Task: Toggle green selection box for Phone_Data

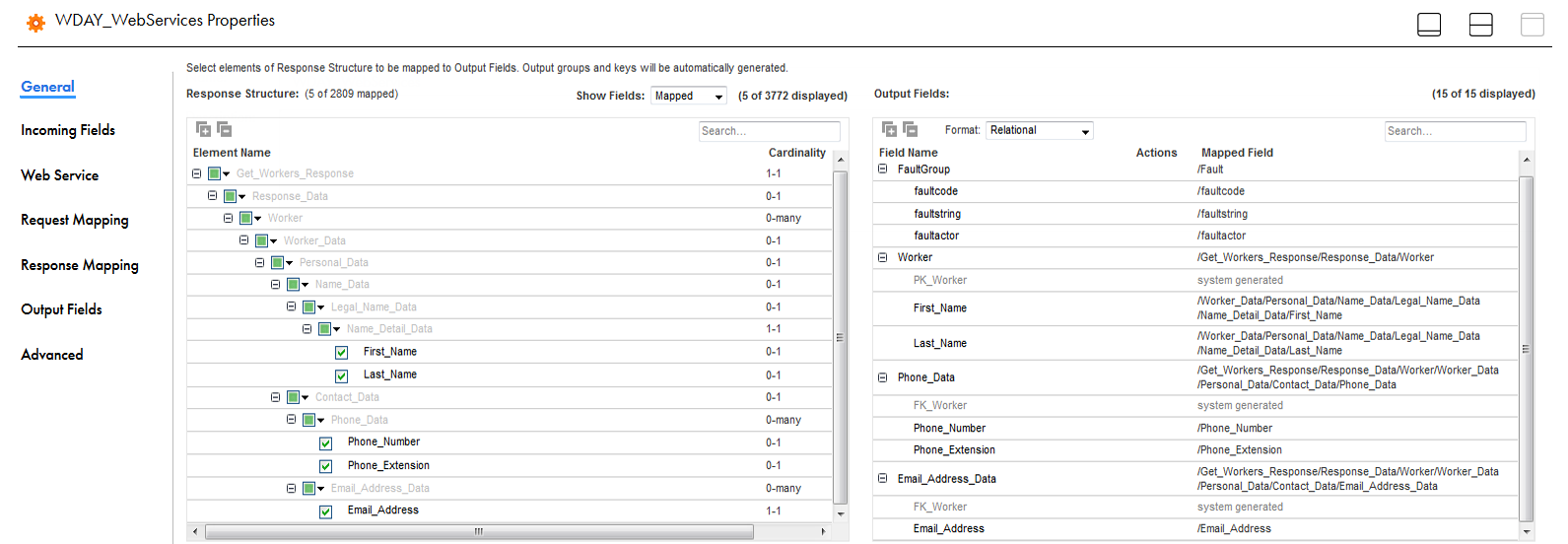Action: [x=308, y=420]
